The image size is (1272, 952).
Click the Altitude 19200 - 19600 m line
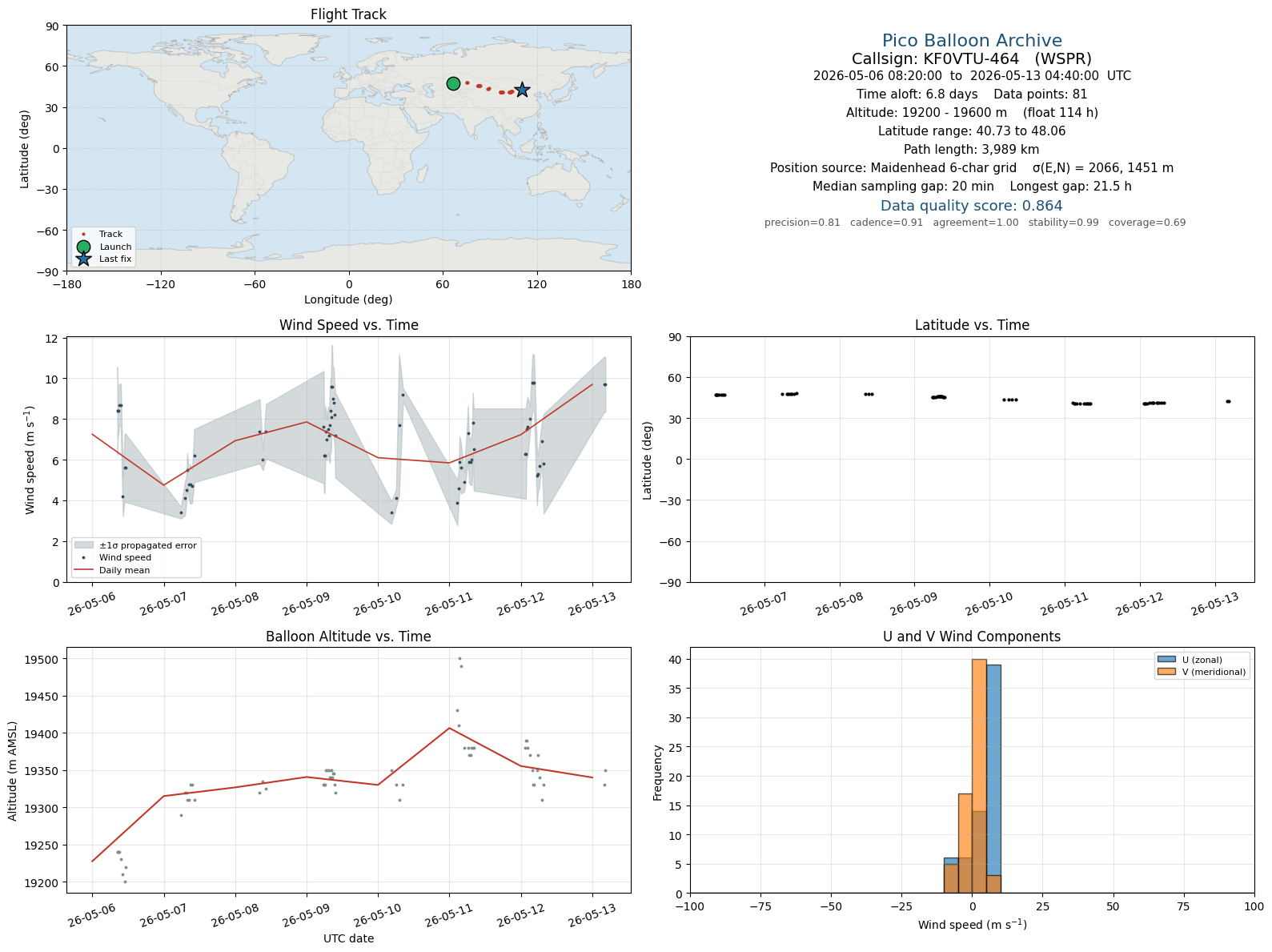972,113
